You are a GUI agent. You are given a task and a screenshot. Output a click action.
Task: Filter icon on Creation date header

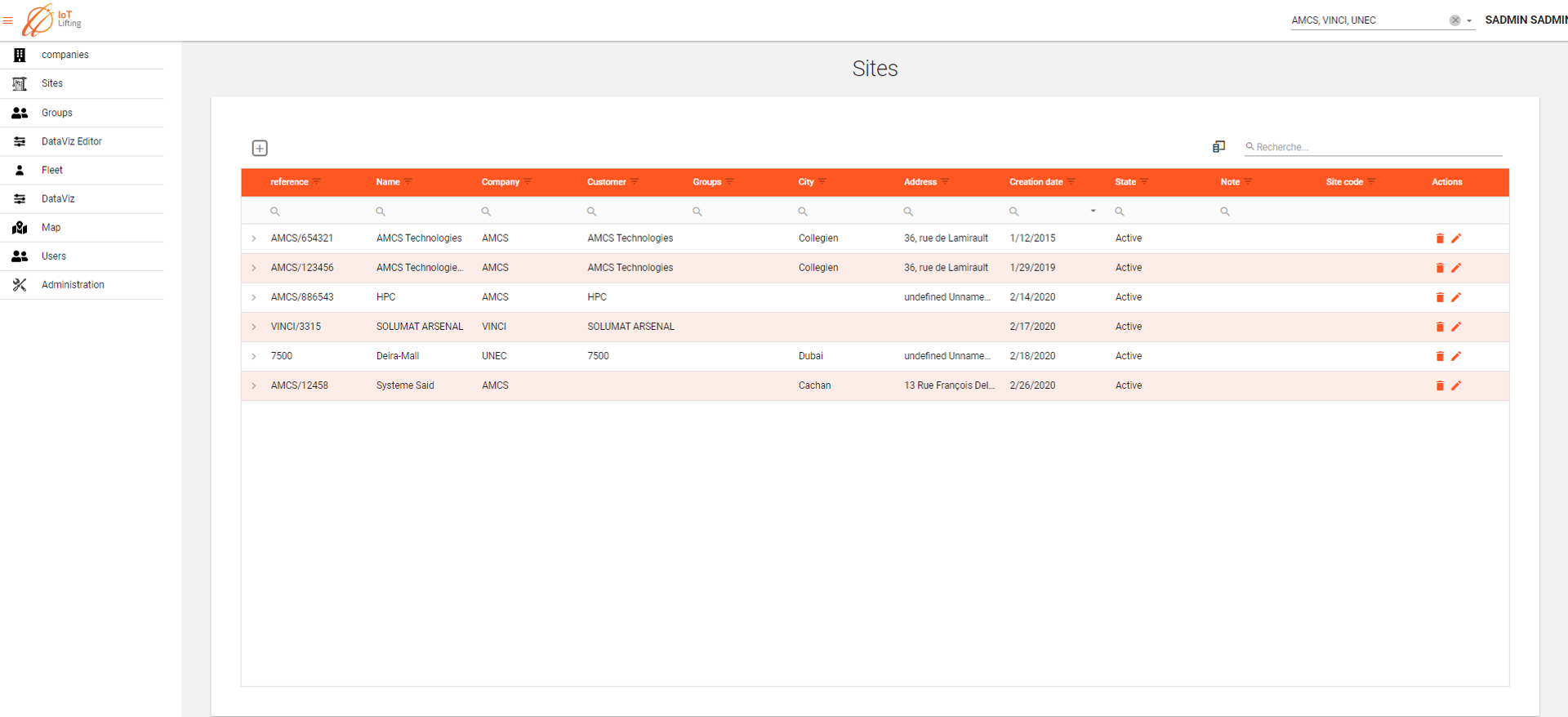[x=1071, y=181]
